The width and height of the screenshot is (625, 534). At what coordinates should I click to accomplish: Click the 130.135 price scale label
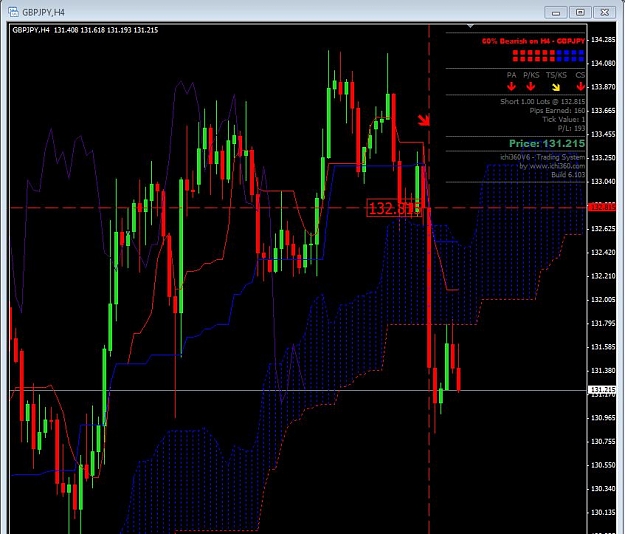[x=603, y=512]
